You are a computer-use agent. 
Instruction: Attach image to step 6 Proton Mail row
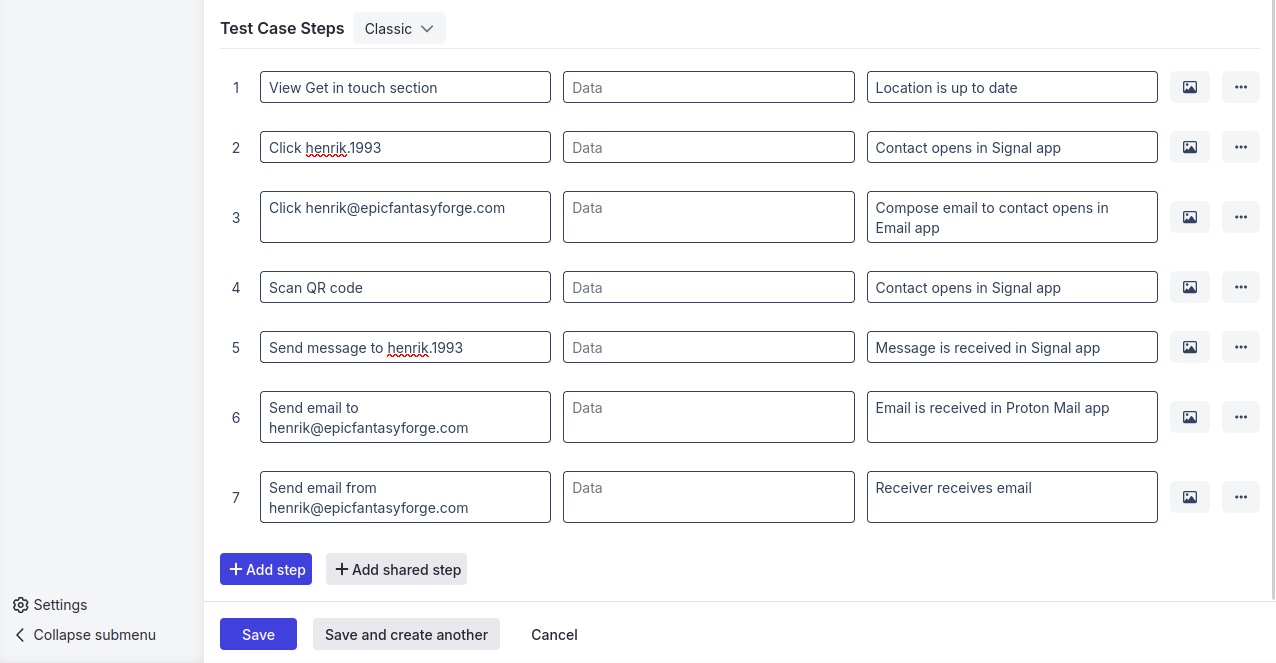point(1190,417)
